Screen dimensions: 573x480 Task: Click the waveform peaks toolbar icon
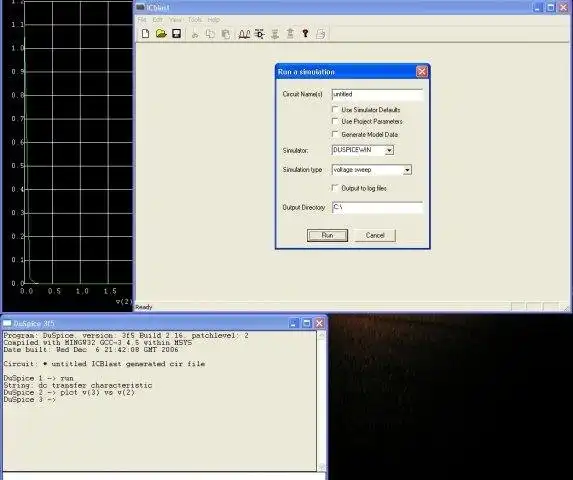244,34
